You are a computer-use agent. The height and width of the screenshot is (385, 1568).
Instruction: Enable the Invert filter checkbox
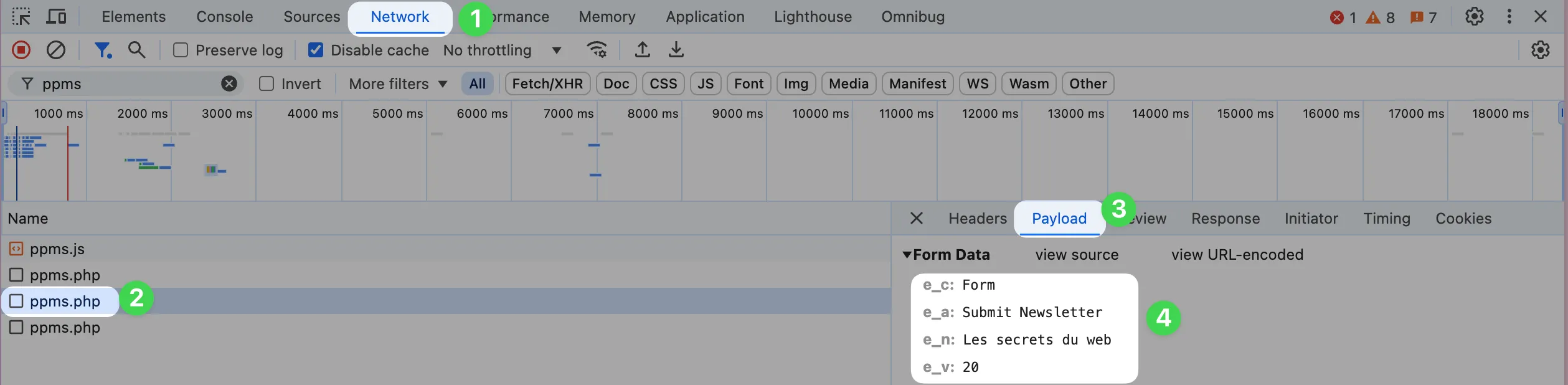267,83
